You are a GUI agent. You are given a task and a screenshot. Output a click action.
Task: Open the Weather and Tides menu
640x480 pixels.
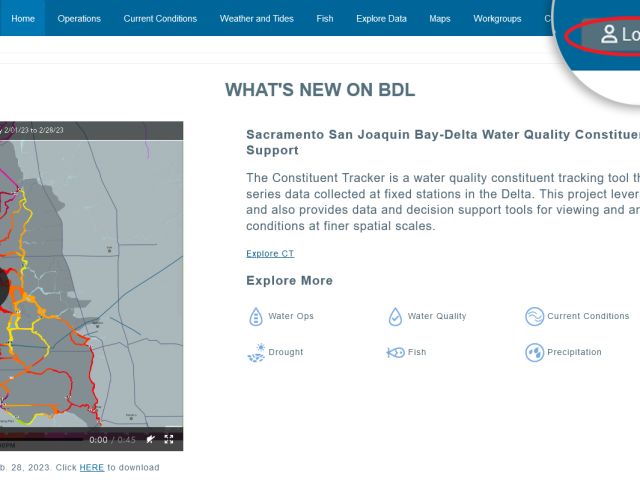coord(256,18)
